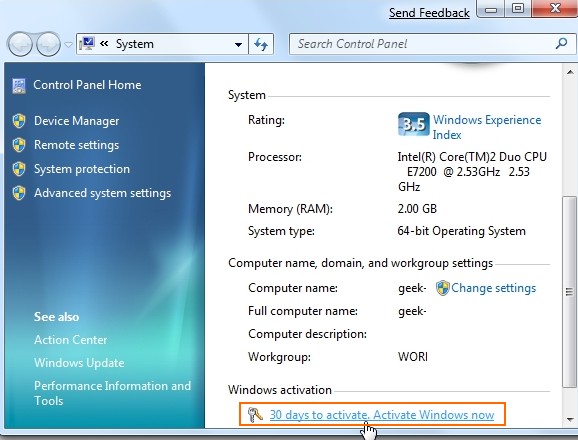578x440 pixels.
Task: Open the Send Feedback link
Action: pyautogui.click(x=429, y=13)
